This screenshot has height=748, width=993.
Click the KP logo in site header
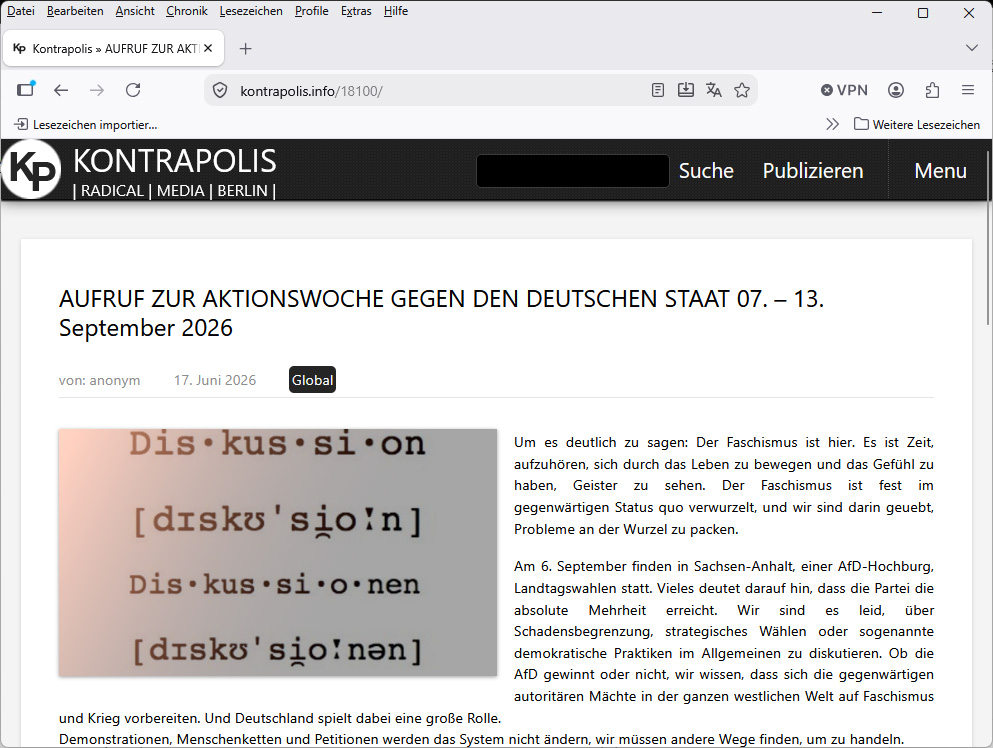point(32,169)
